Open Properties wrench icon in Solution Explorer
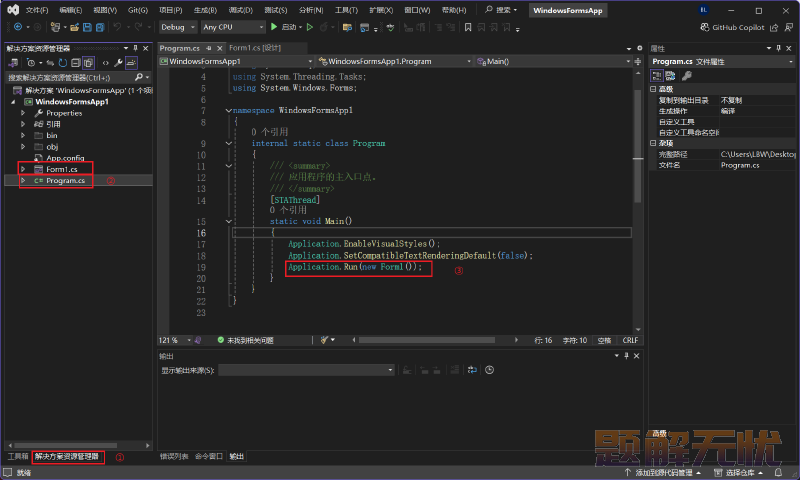 [118, 63]
